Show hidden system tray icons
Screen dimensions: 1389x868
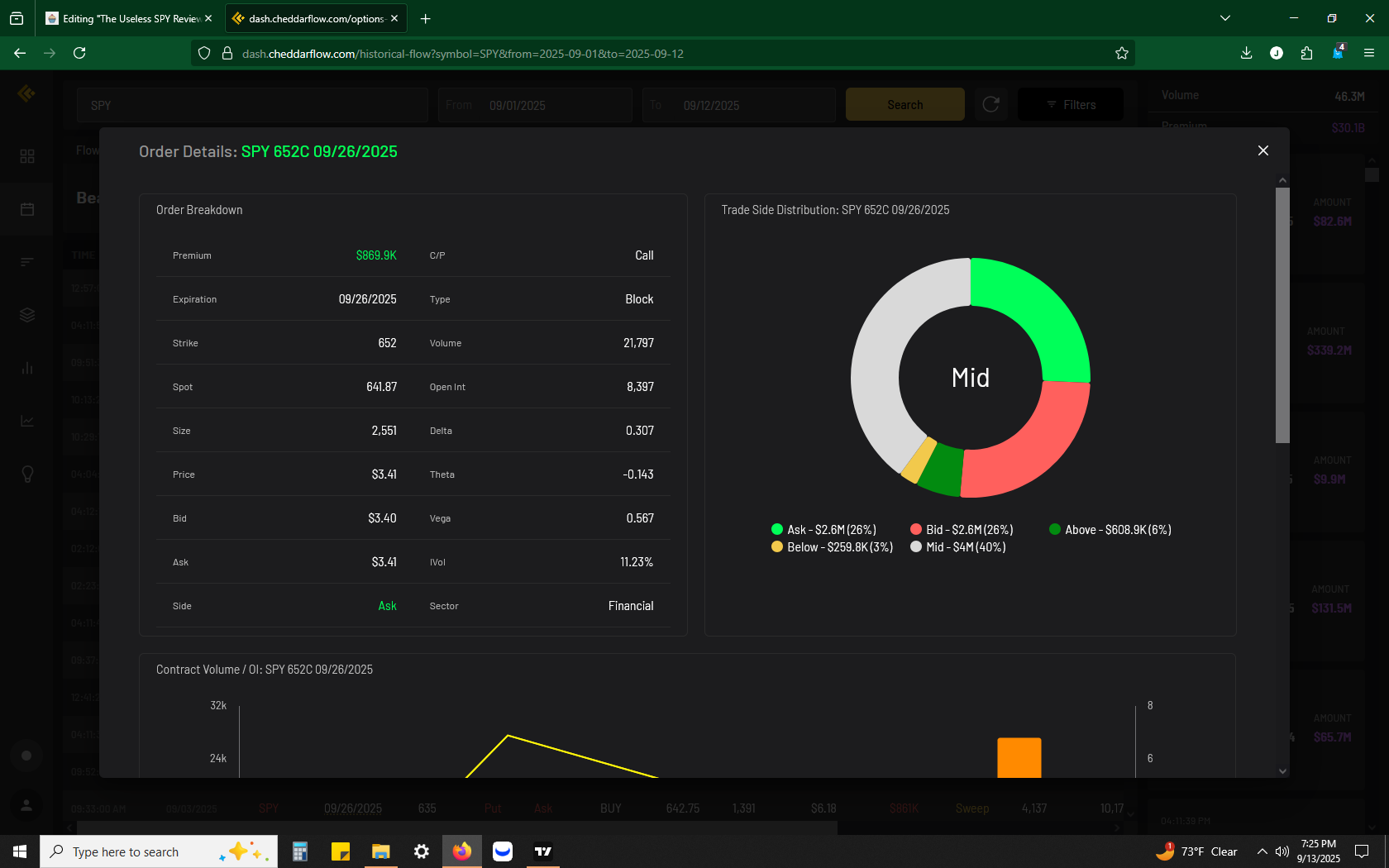[x=1262, y=851]
